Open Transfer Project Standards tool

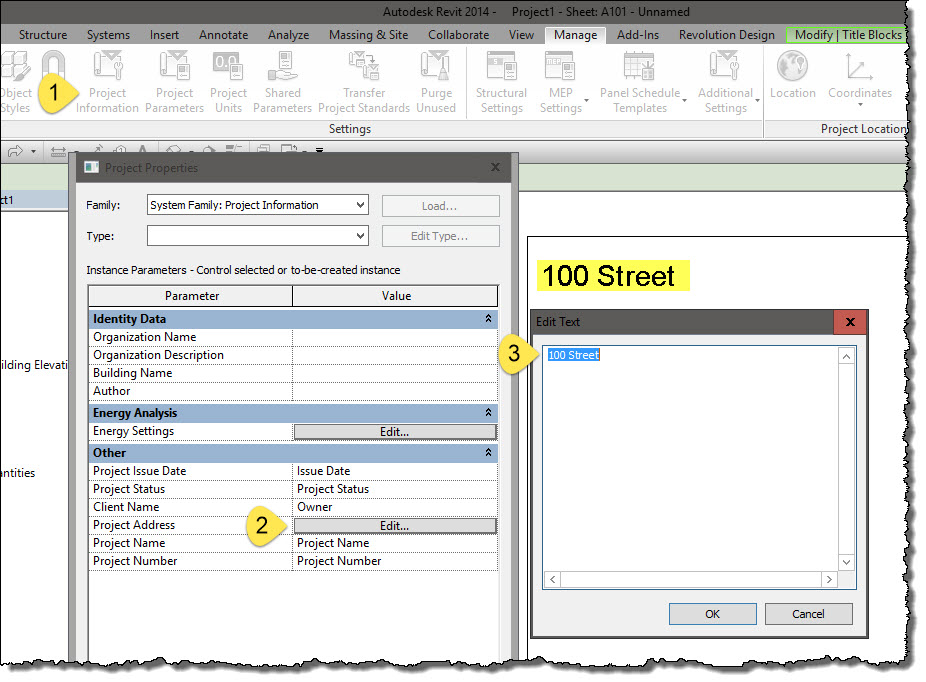[364, 83]
